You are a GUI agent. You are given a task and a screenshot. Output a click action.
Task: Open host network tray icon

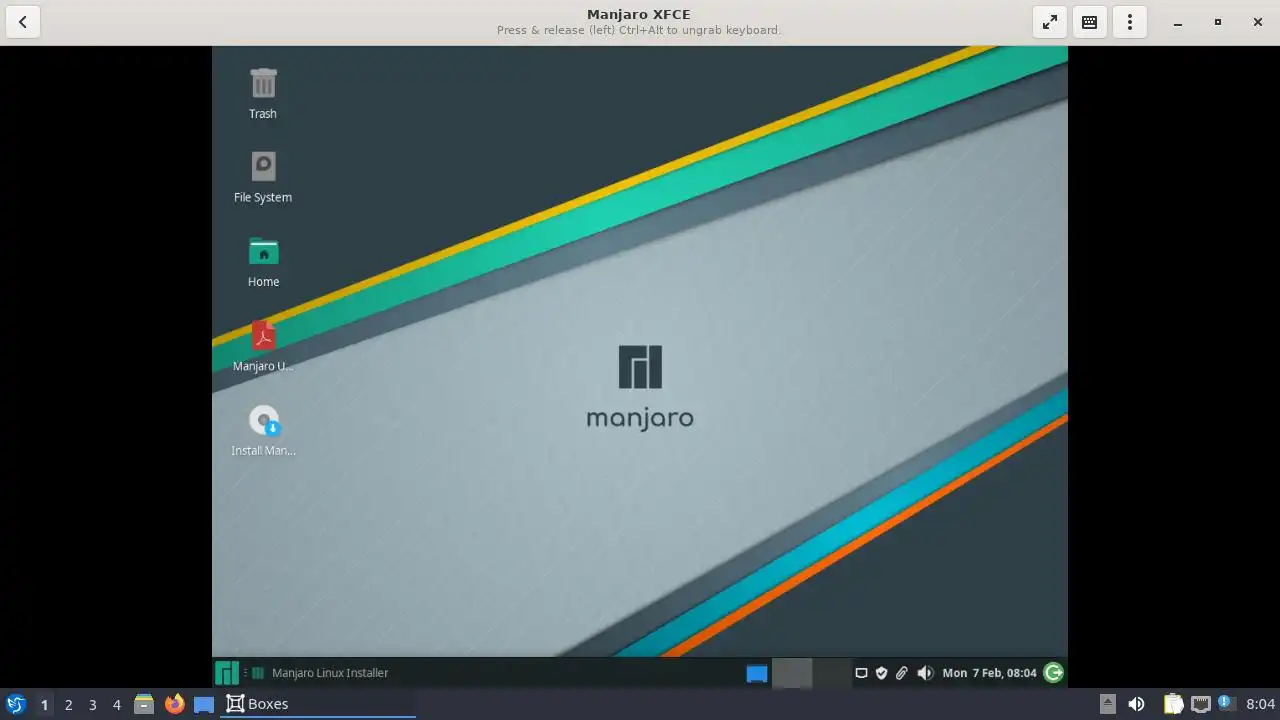click(x=1201, y=704)
